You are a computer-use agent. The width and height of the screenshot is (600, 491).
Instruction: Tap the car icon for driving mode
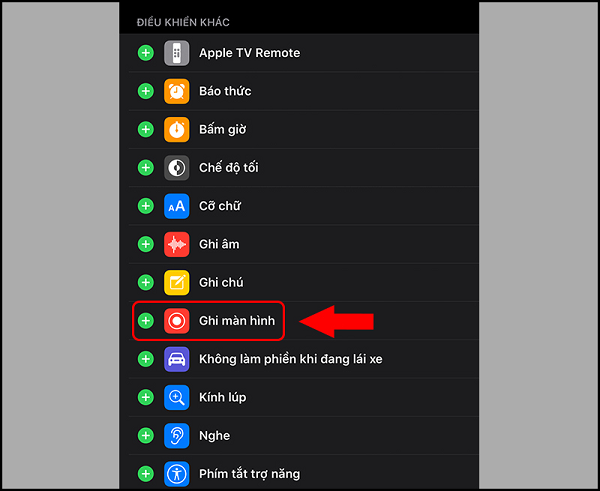176,359
